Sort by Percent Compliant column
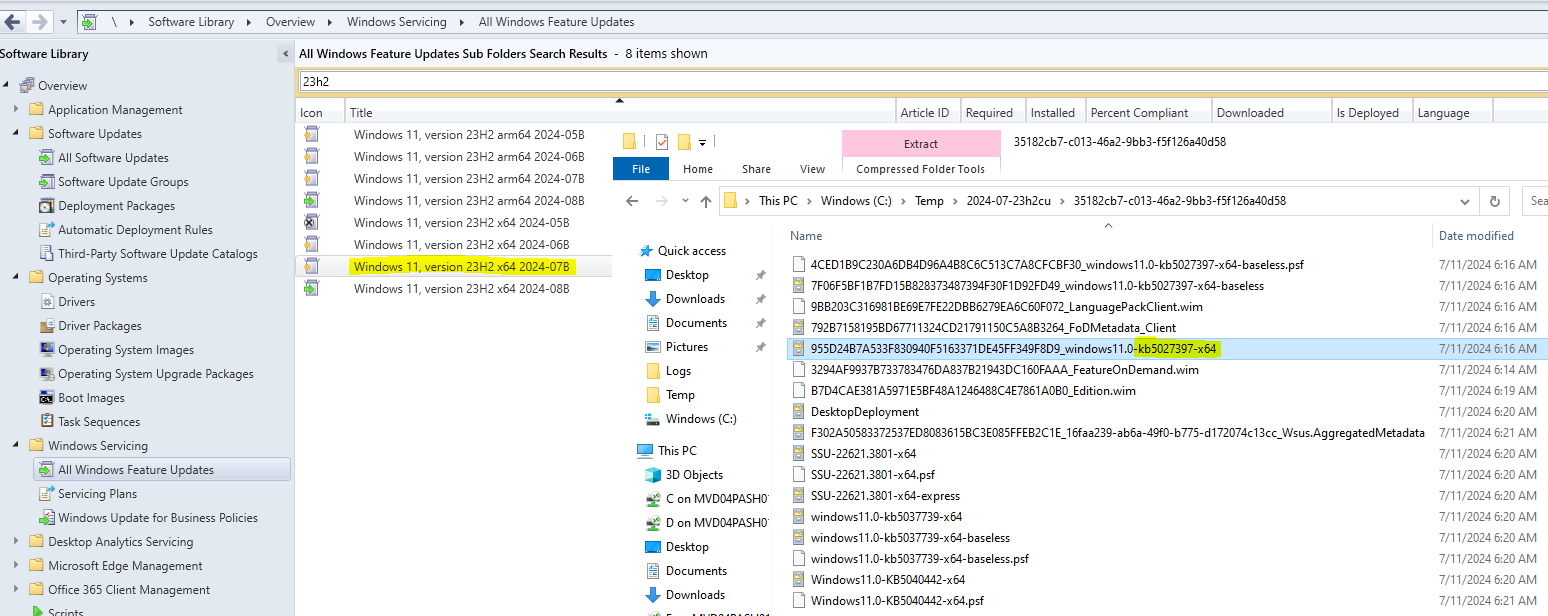 click(x=1148, y=113)
